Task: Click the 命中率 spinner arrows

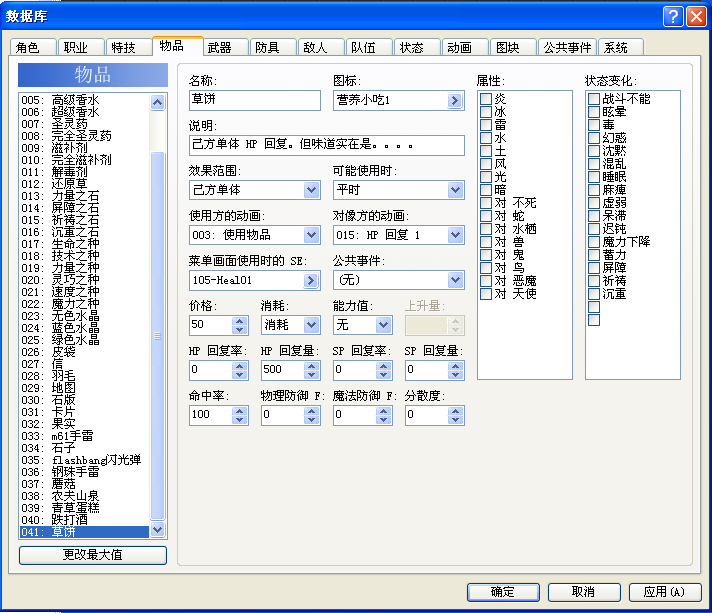Action: [240, 415]
